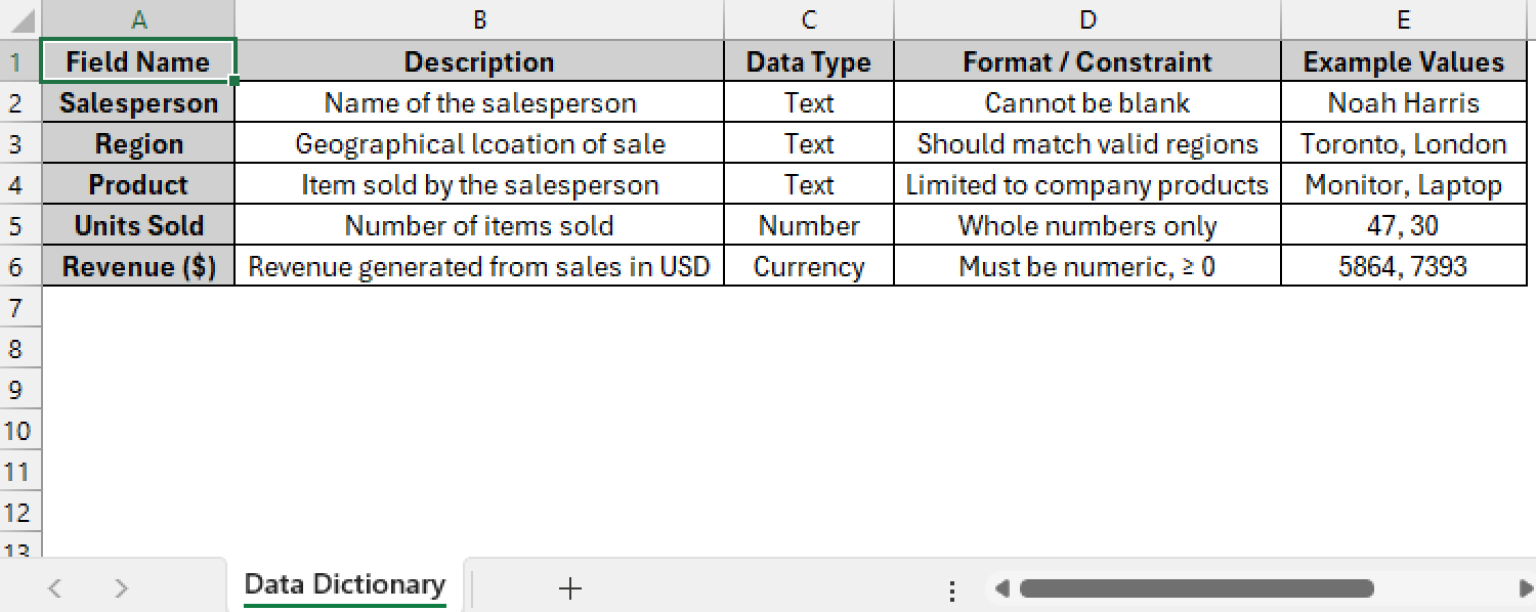Select column header B
Viewport: 1536px width, 612px height.
pos(479,18)
